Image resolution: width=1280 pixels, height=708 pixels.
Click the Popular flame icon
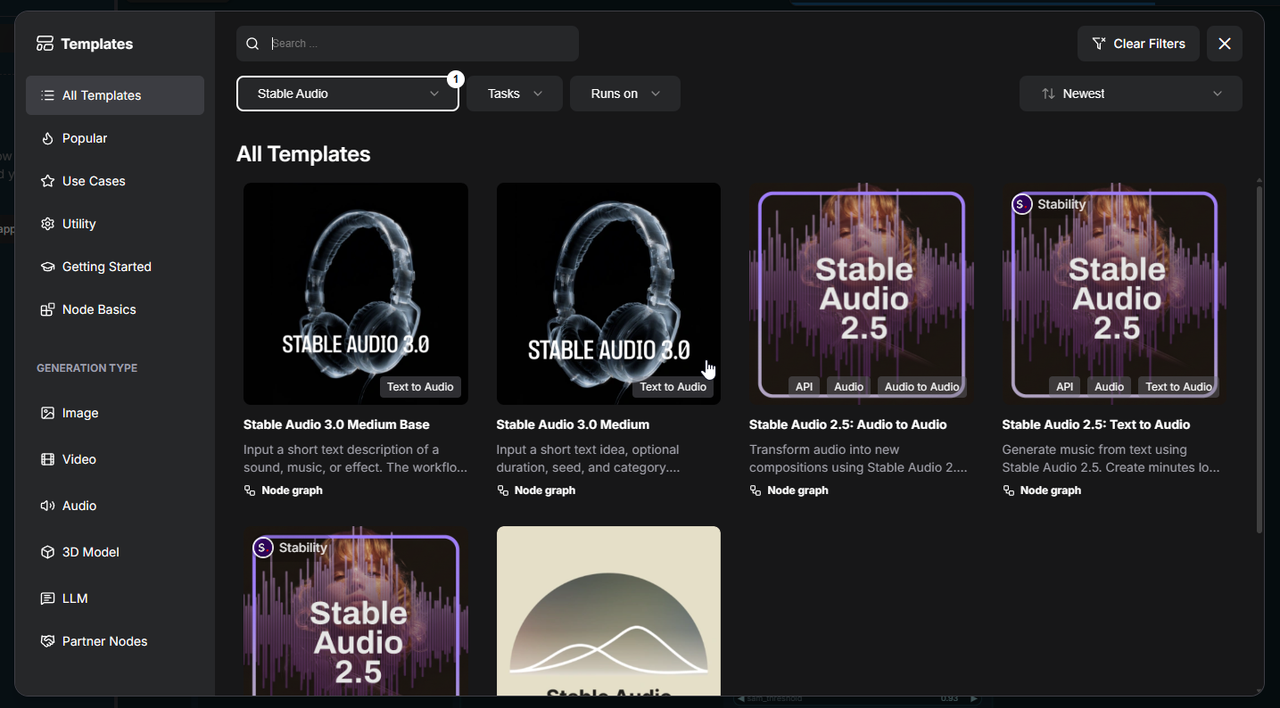tap(47, 139)
